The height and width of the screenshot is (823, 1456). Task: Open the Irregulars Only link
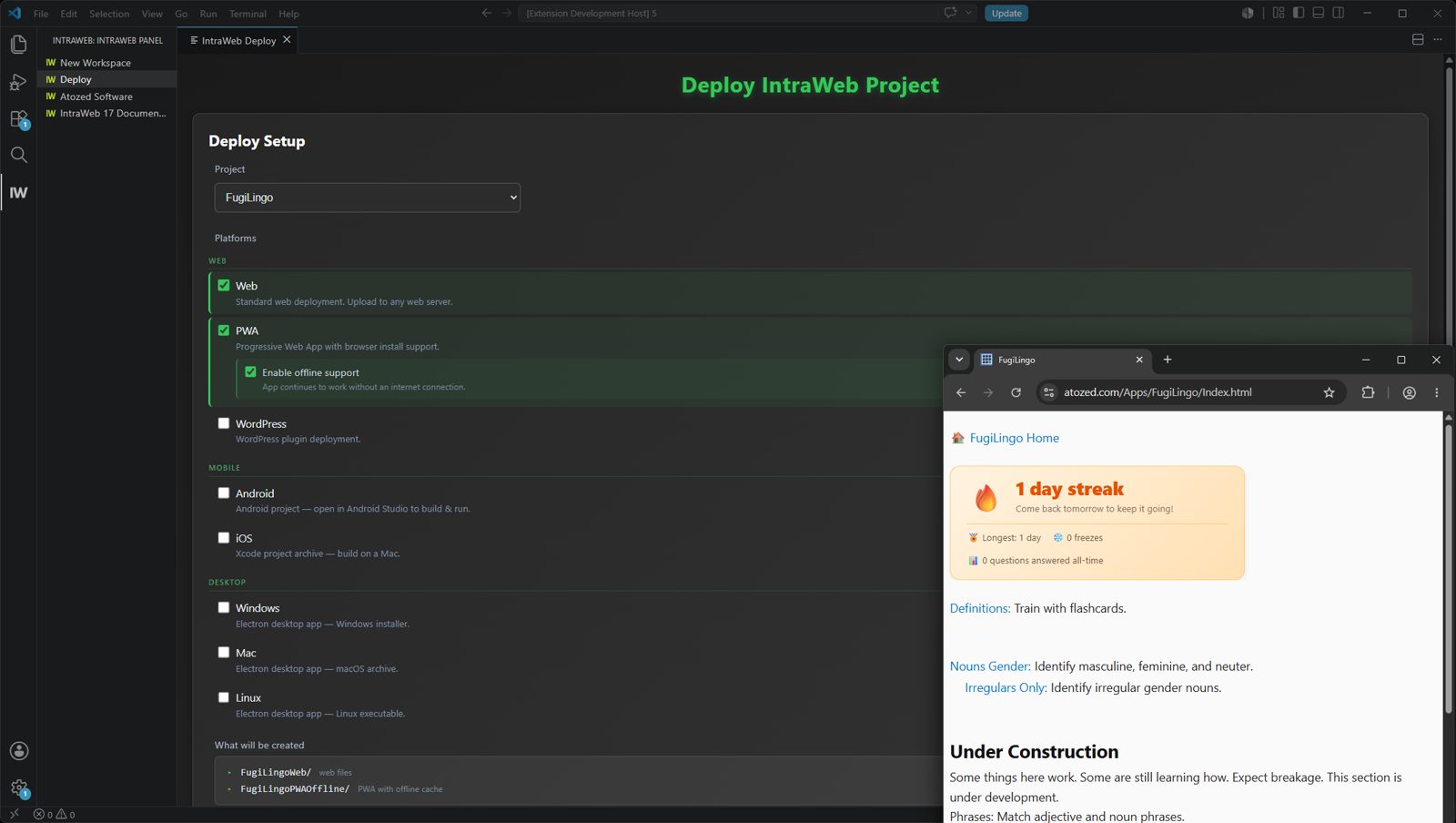pos(1006,687)
